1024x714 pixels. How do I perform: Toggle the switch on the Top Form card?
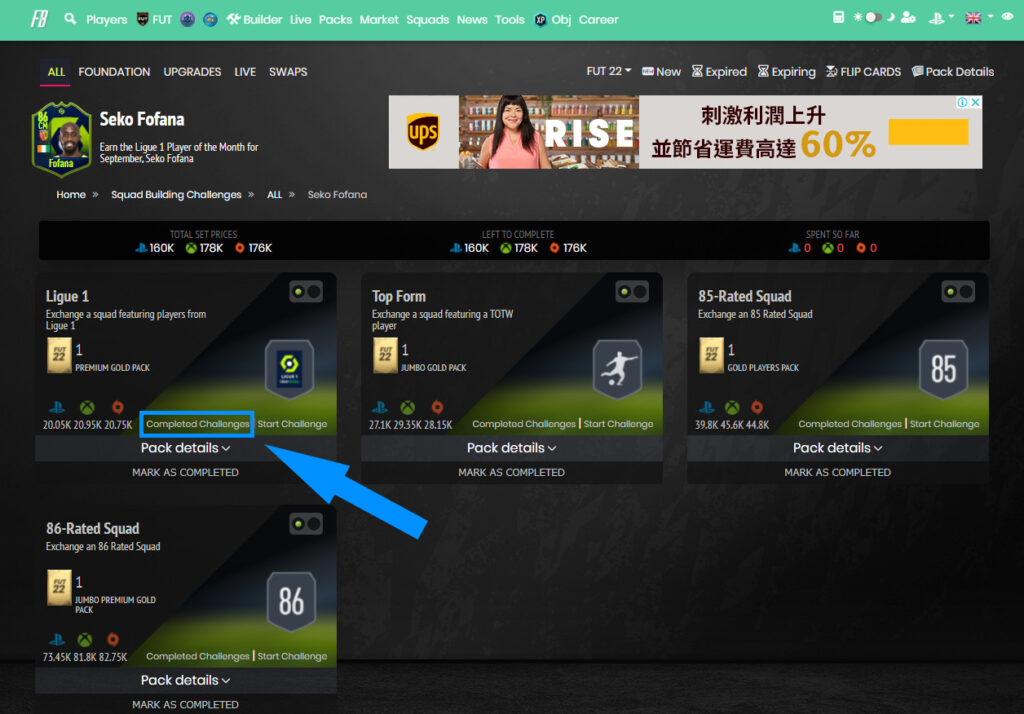[632, 291]
